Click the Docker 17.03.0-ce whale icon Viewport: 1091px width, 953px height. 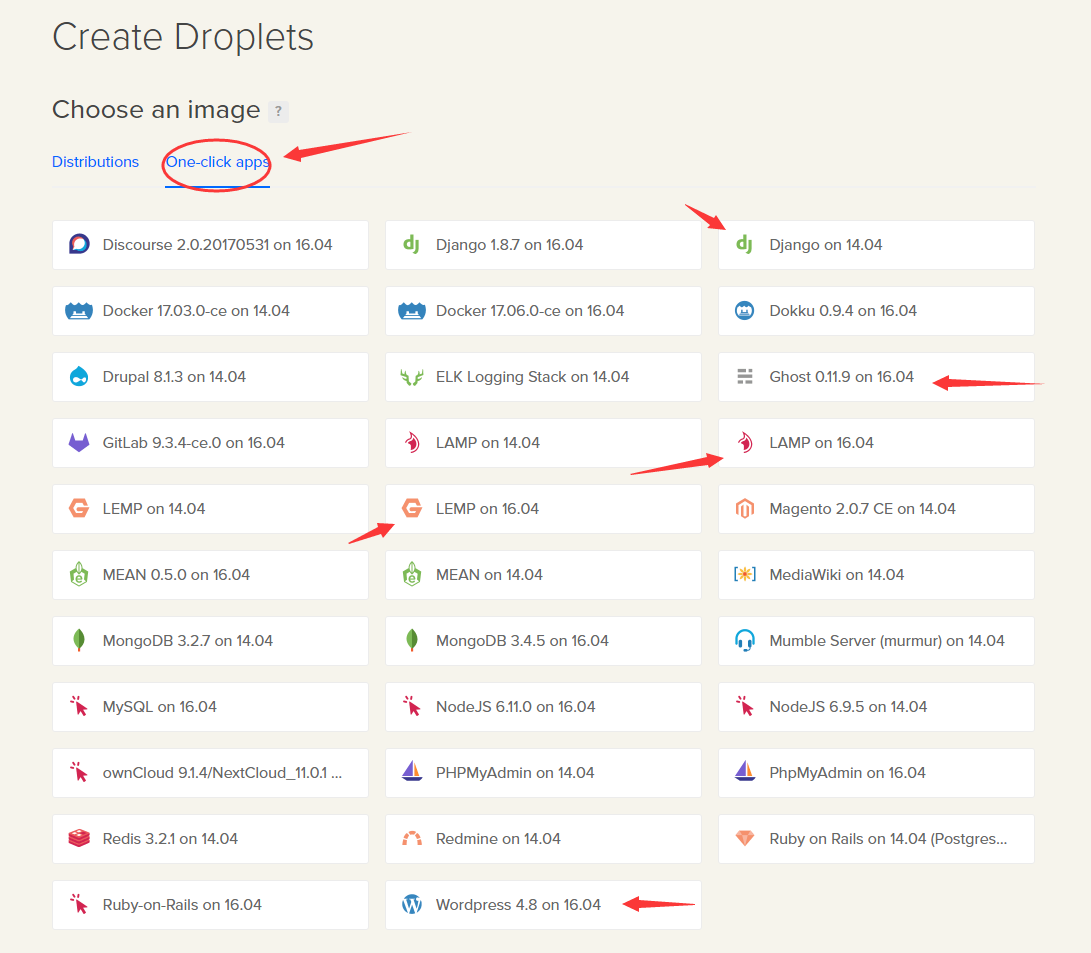(79, 311)
